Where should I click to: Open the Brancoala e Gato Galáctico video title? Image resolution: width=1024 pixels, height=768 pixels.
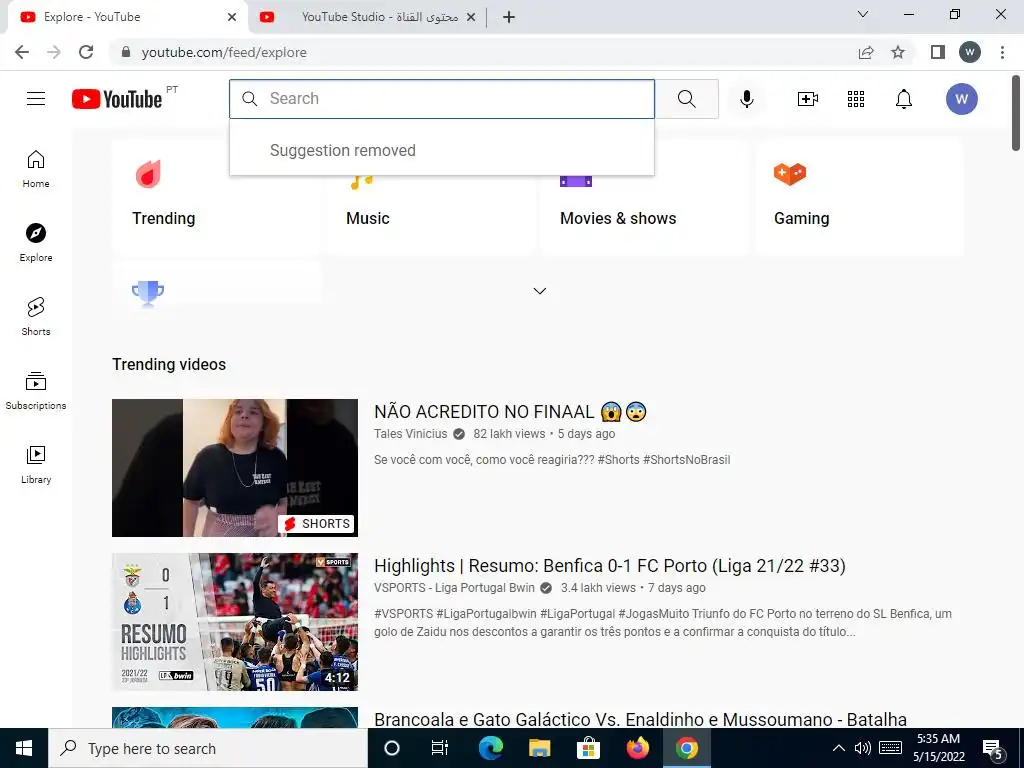click(640, 720)
